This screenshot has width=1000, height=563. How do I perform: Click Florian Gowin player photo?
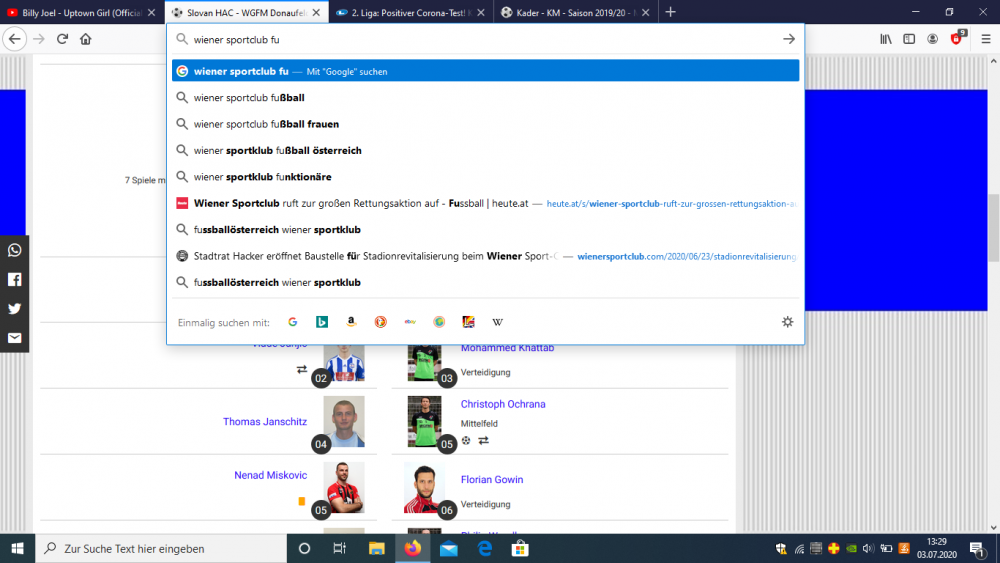point(424,488)
